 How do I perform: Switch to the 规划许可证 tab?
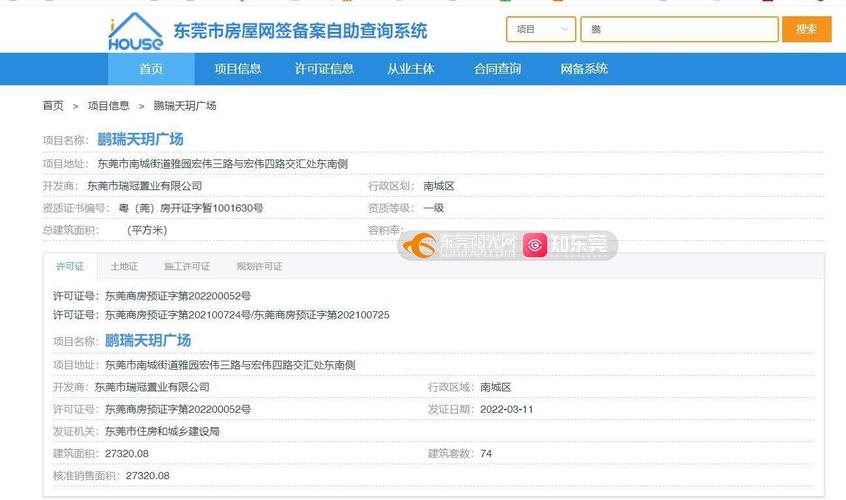coord(260,266)
